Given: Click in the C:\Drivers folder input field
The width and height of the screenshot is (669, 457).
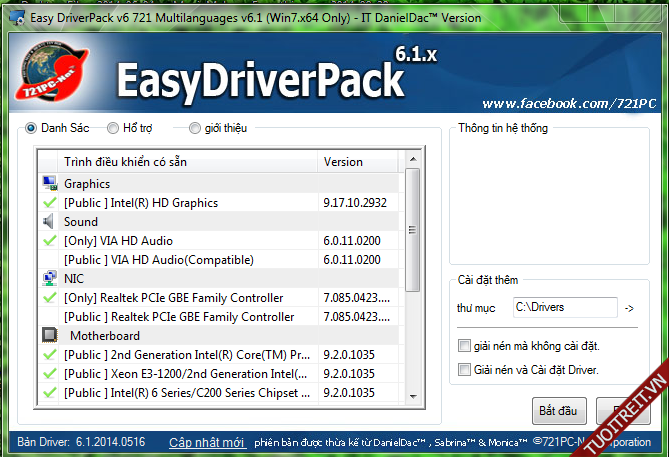Looking at the screenshot, I should coord(565,307).
